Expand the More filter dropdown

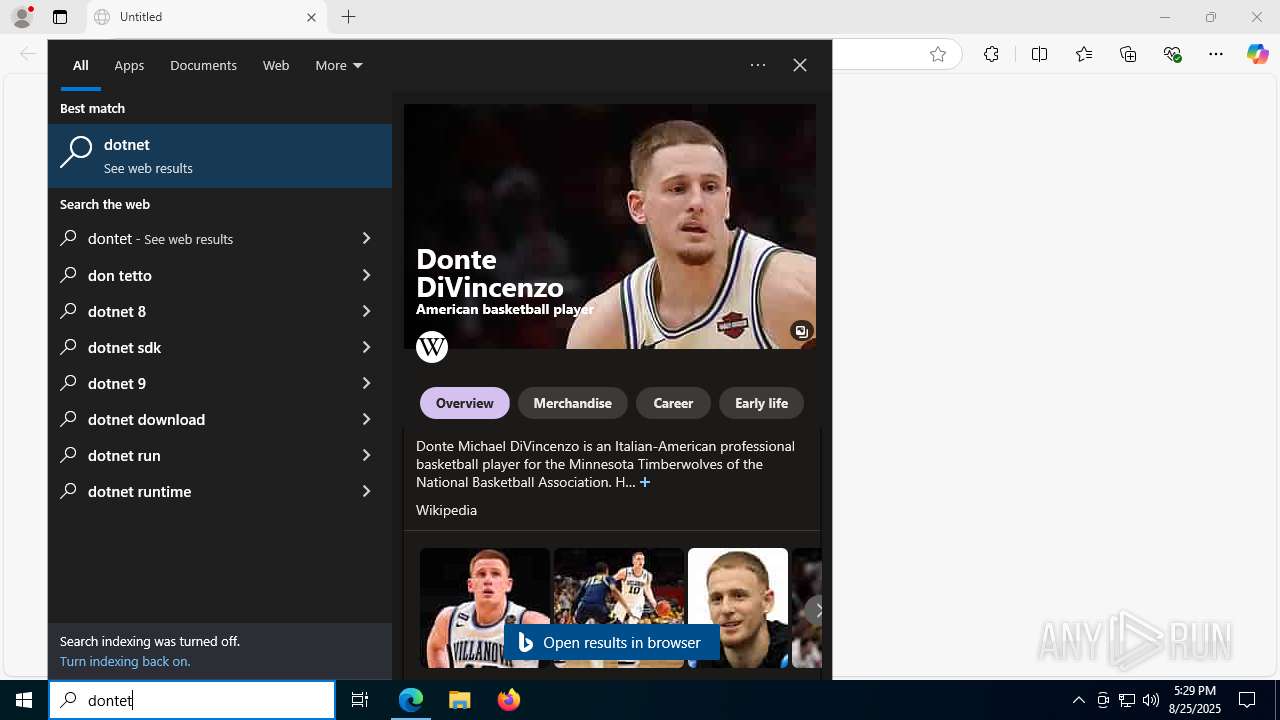[x=339, y=65]
